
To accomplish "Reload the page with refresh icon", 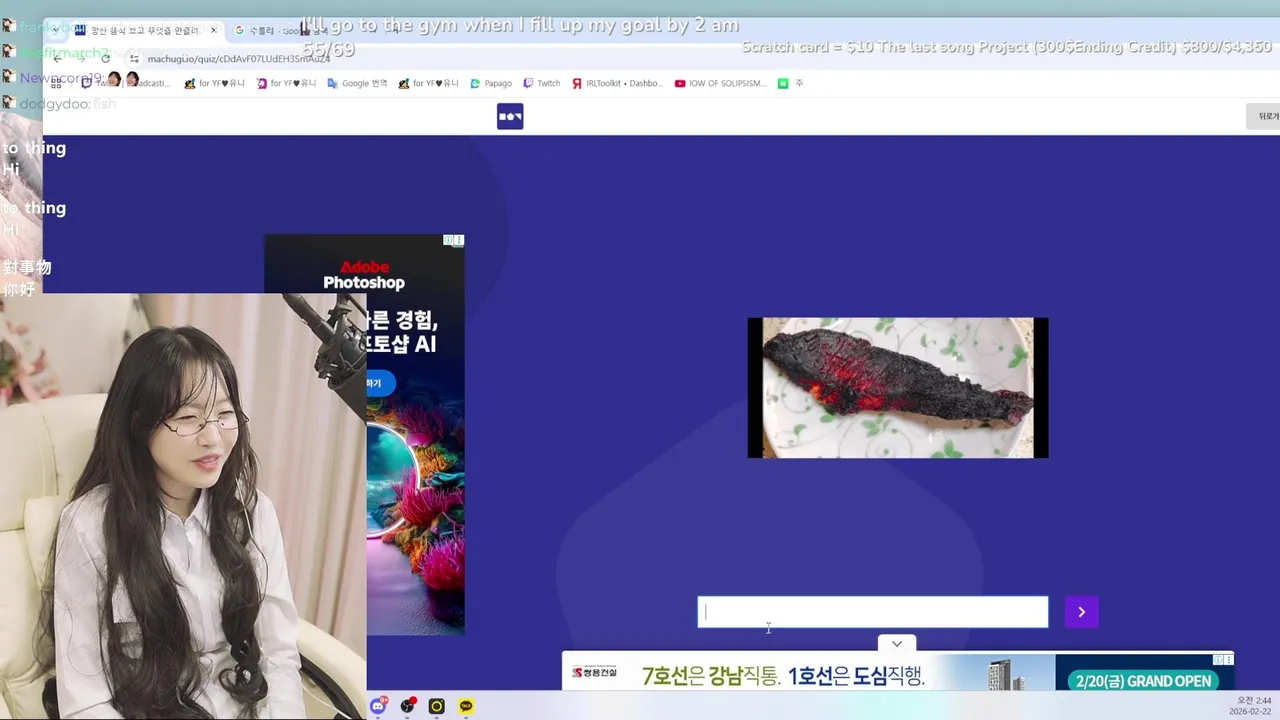I will click(105, 58).
